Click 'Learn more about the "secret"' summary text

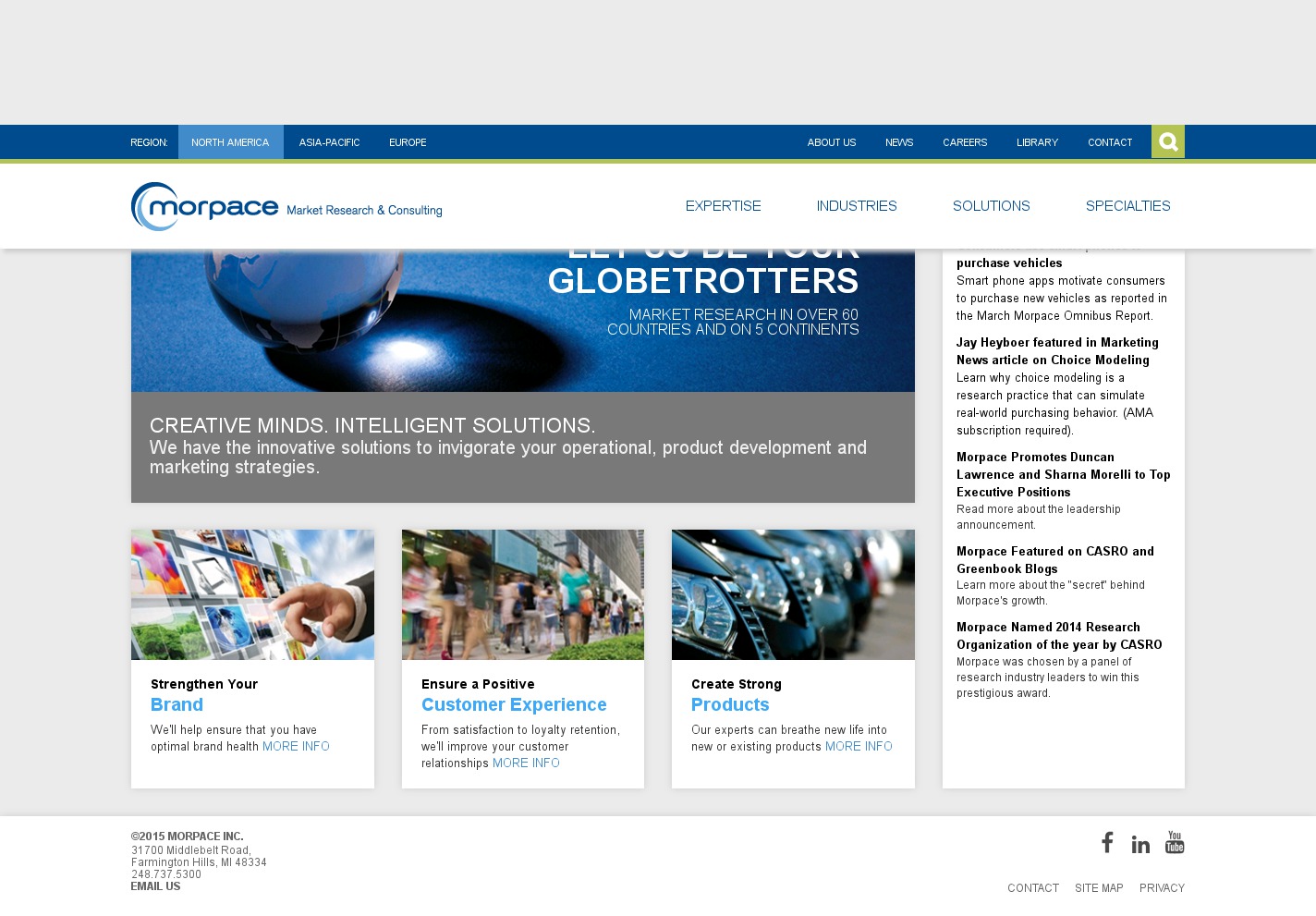[x=1051, y=592]
